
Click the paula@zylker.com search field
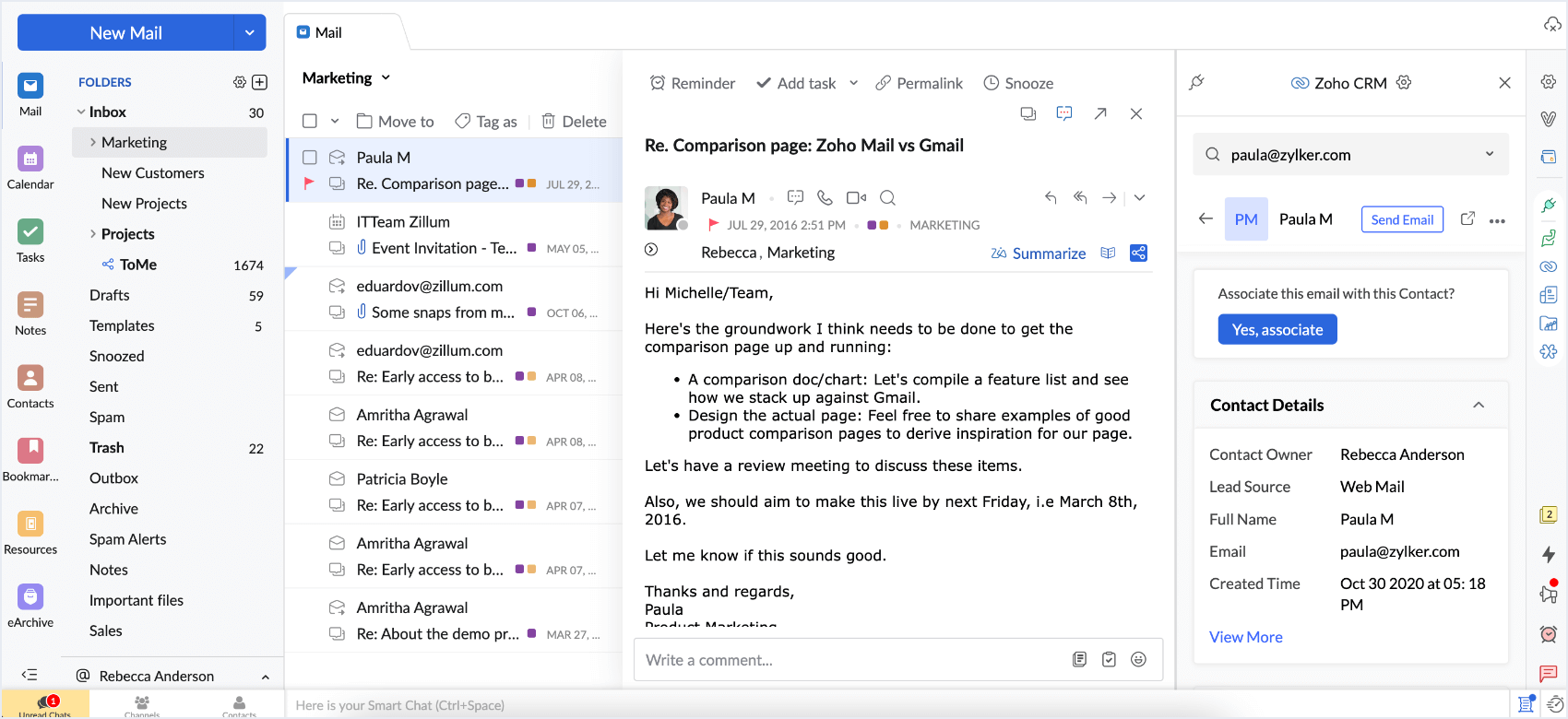[x=1351, y=154]
